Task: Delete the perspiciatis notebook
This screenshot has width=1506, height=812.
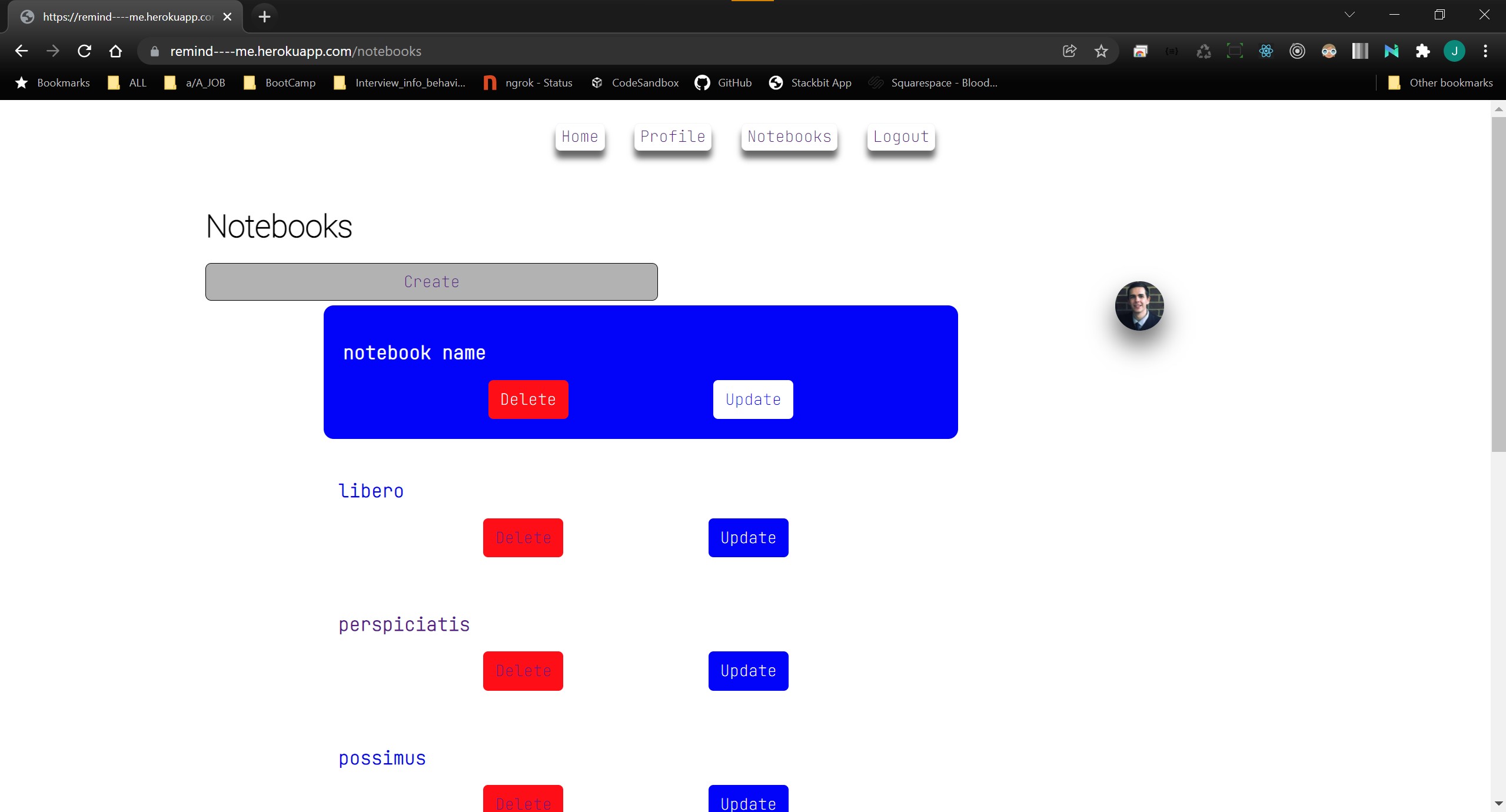Action: [523, 671]
